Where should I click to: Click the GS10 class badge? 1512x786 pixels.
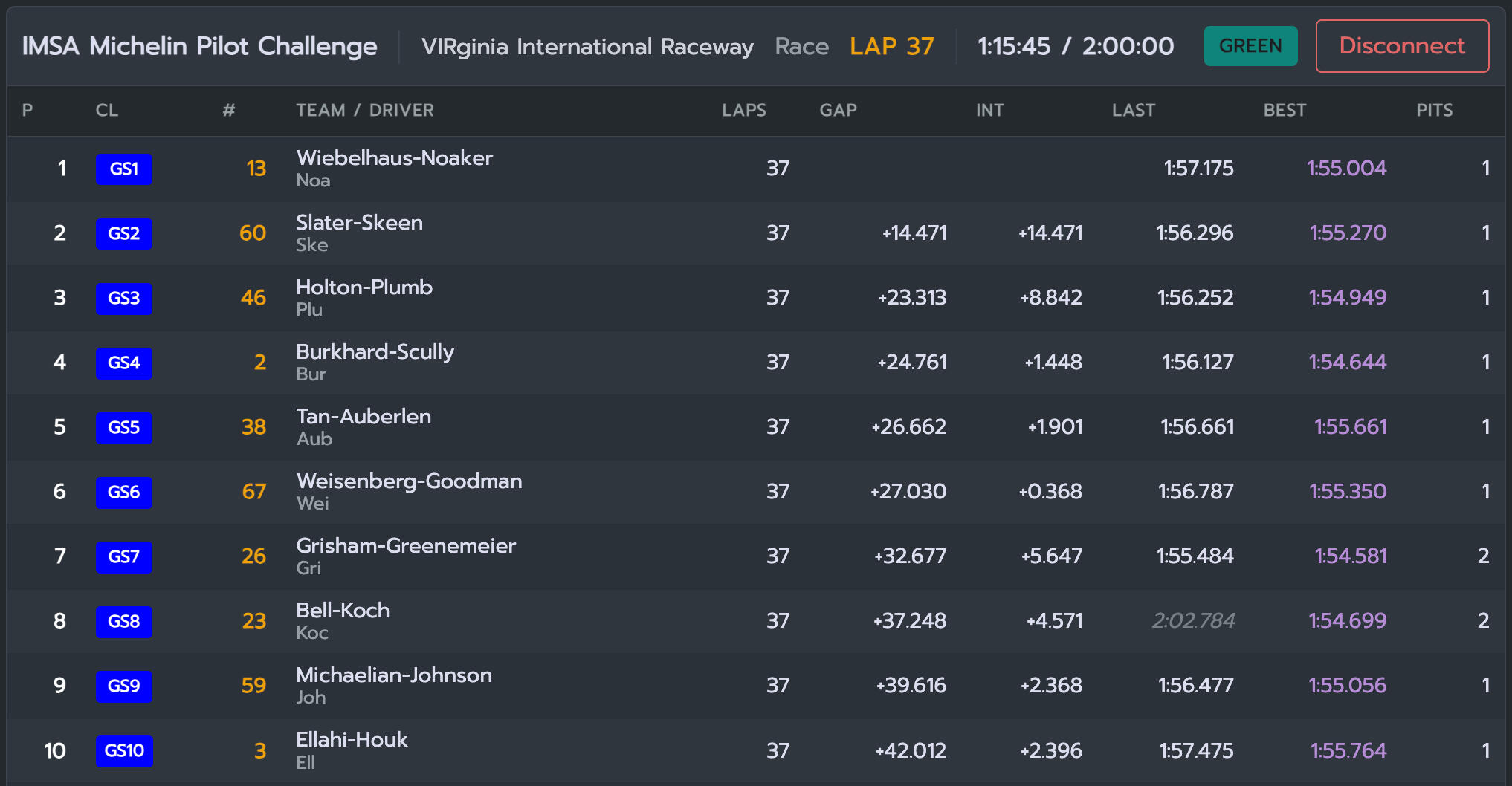pyautogui.click(x=124, y=751)
